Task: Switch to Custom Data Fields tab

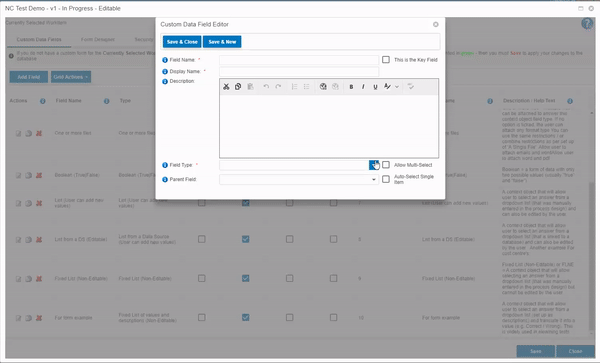Action: (39, 39)
